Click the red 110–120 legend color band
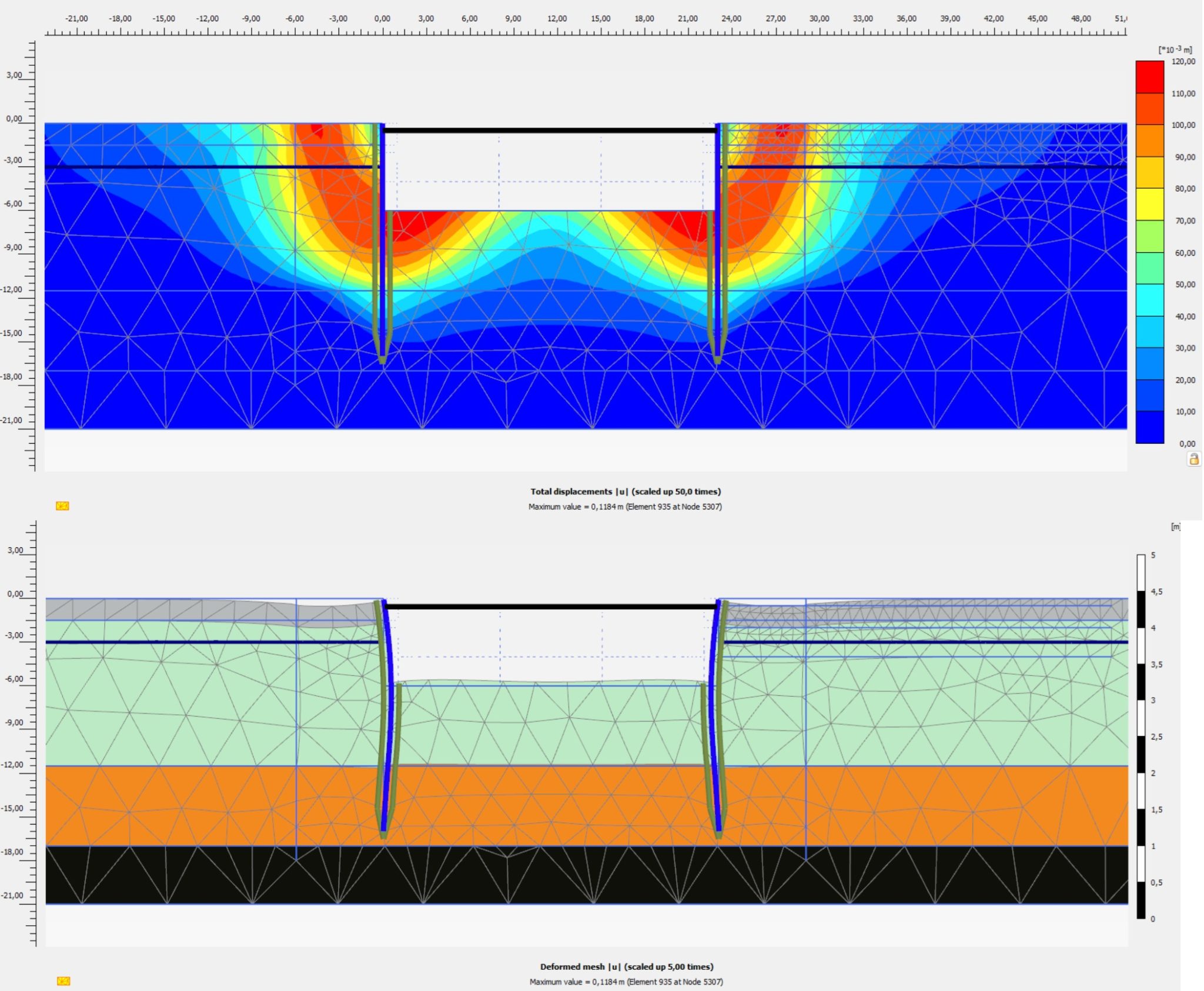1204x991 pixels. tap(1149, 77)
